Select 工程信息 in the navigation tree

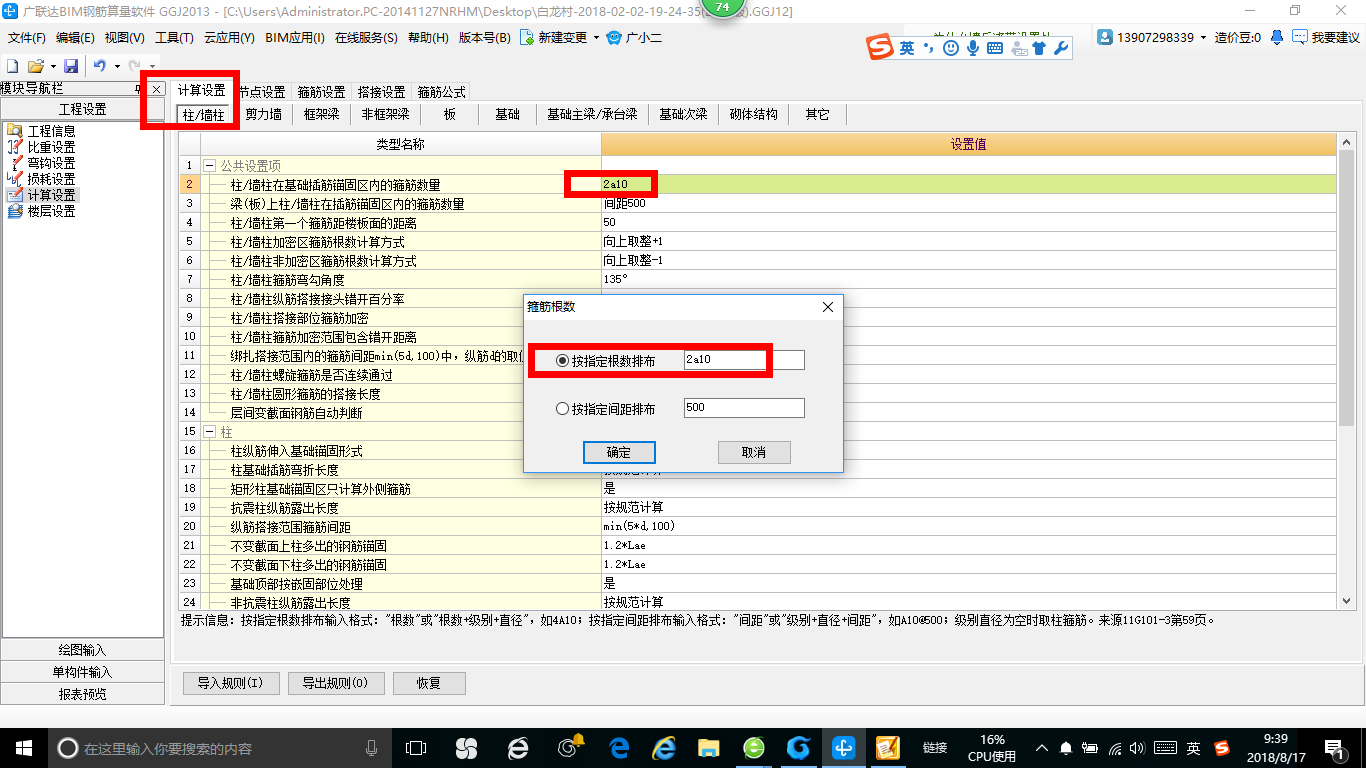tap(51, 131)
